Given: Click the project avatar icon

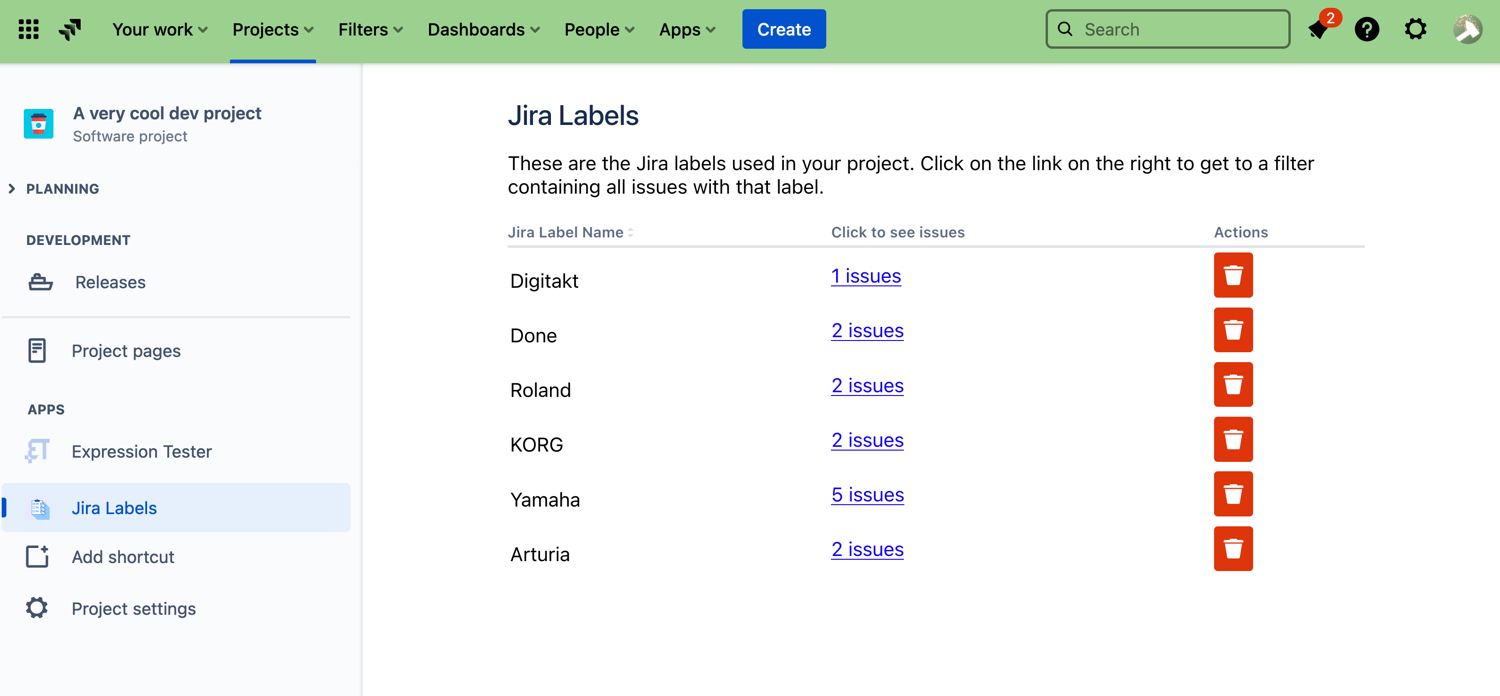Looking at the screenshot, I should coord(39,124).
